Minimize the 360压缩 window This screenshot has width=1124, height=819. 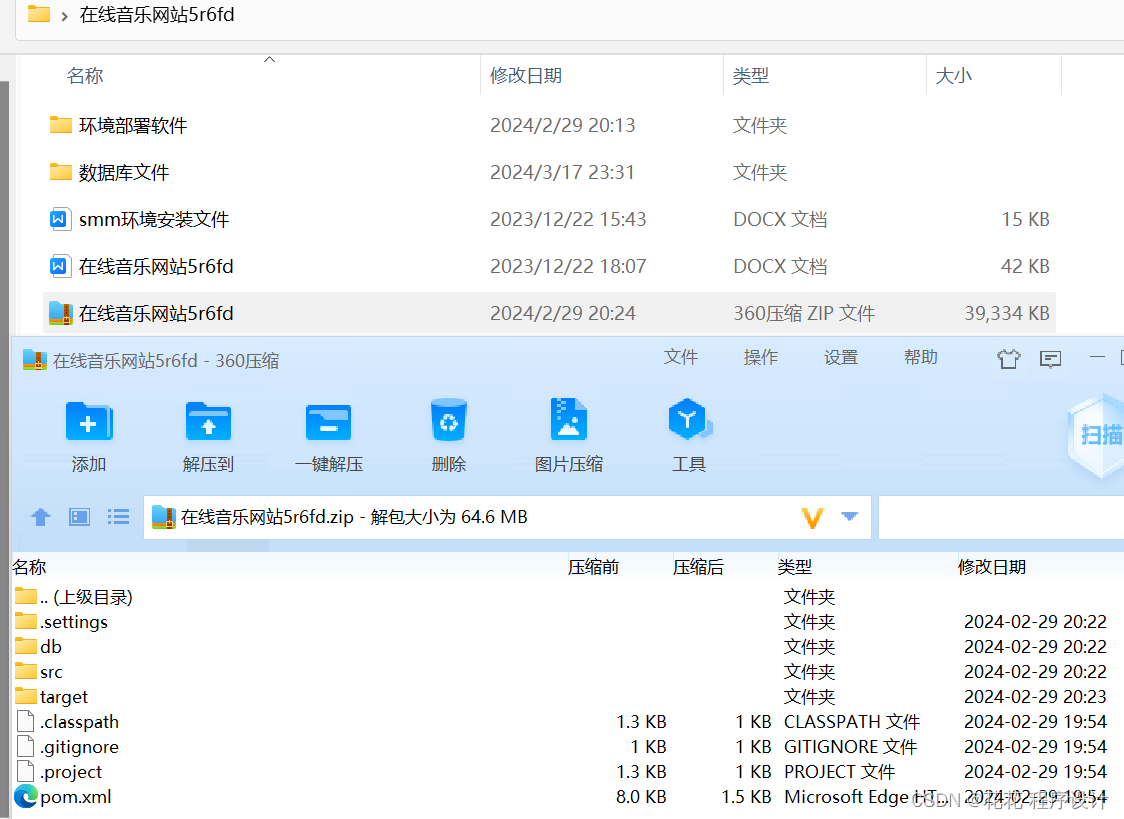pos(1097,357)
